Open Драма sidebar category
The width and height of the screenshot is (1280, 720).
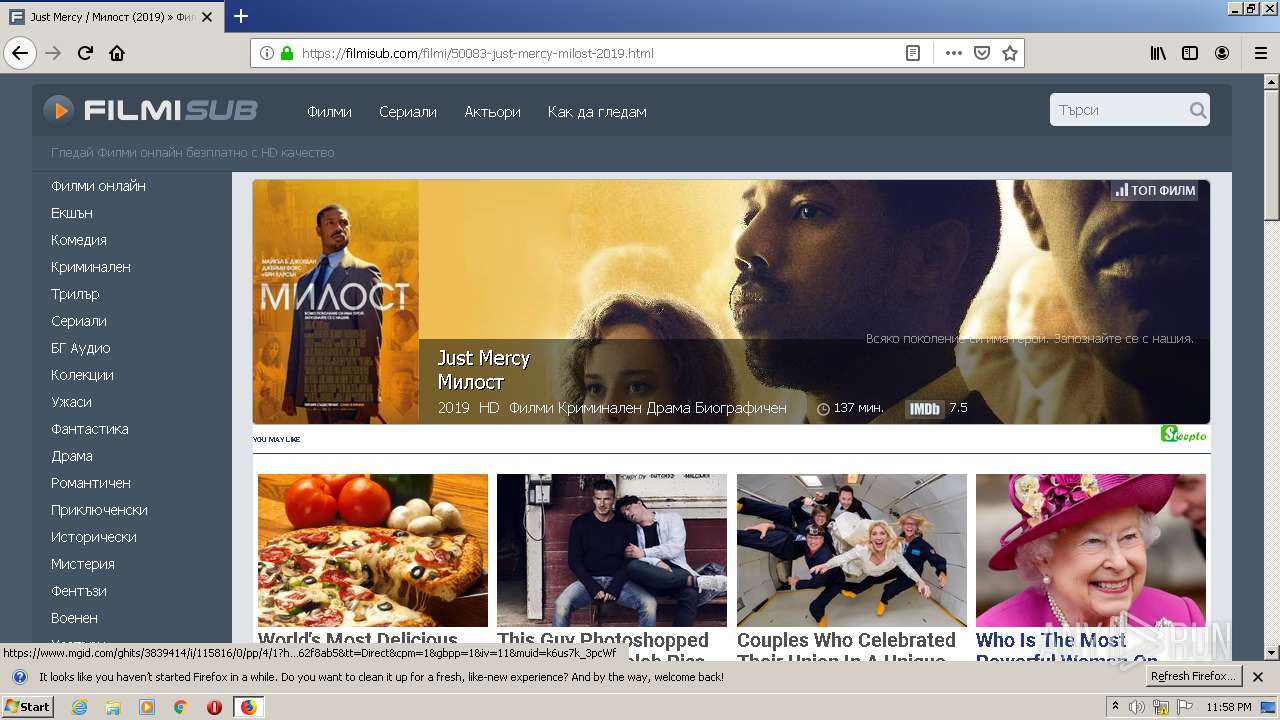click(x=72, y=456)
